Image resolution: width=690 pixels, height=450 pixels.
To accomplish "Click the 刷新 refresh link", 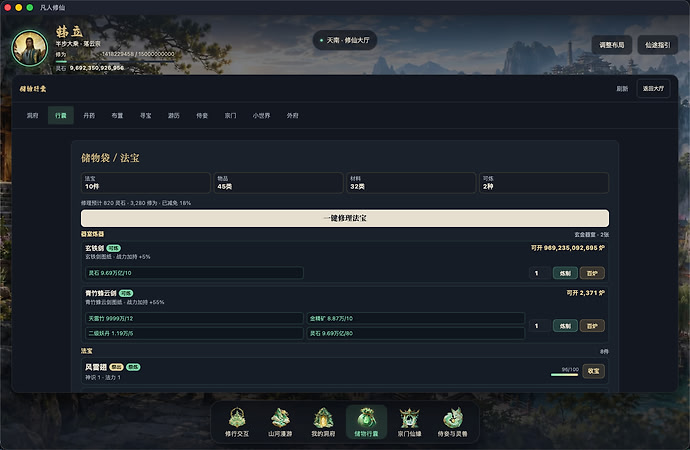I will pos(622,89).
